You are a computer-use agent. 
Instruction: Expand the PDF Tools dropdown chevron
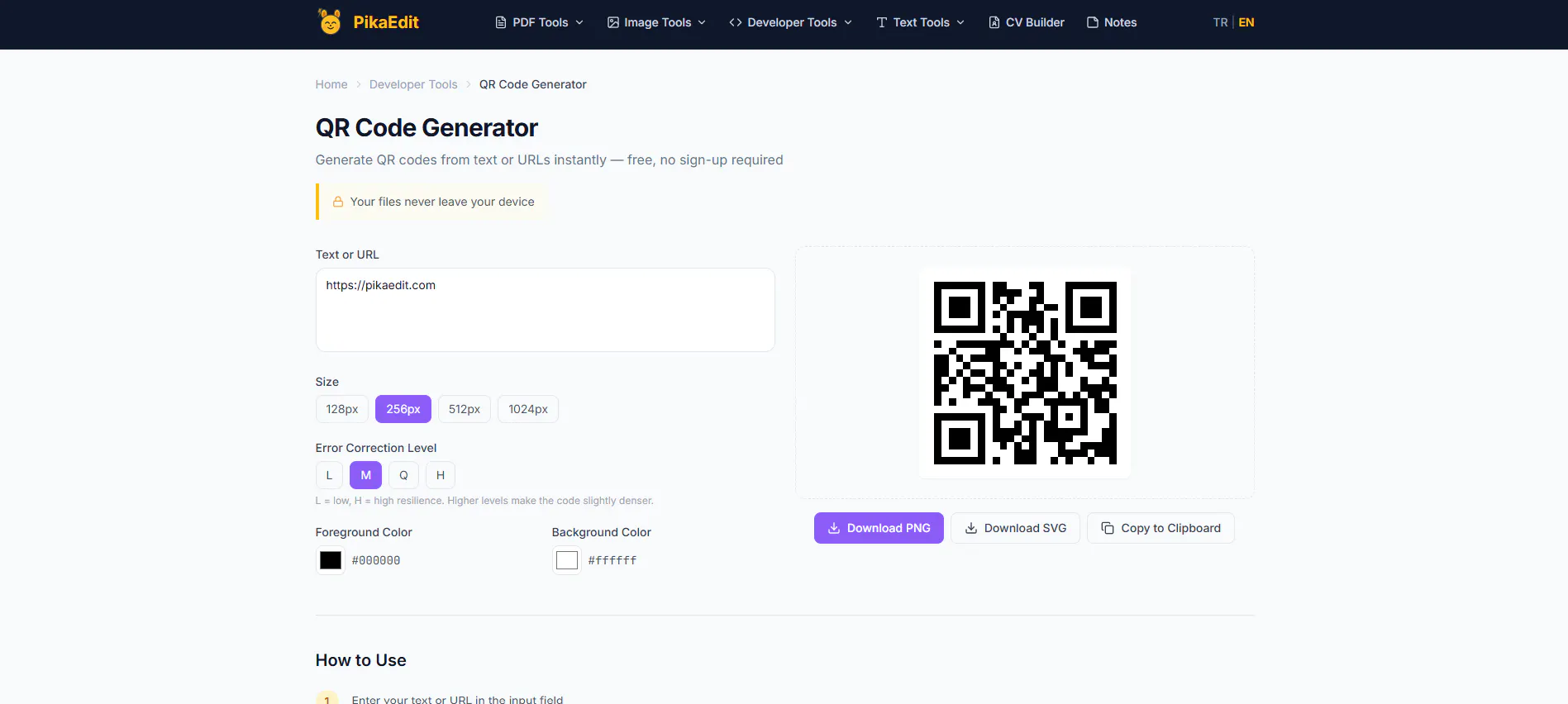[579, 22]
